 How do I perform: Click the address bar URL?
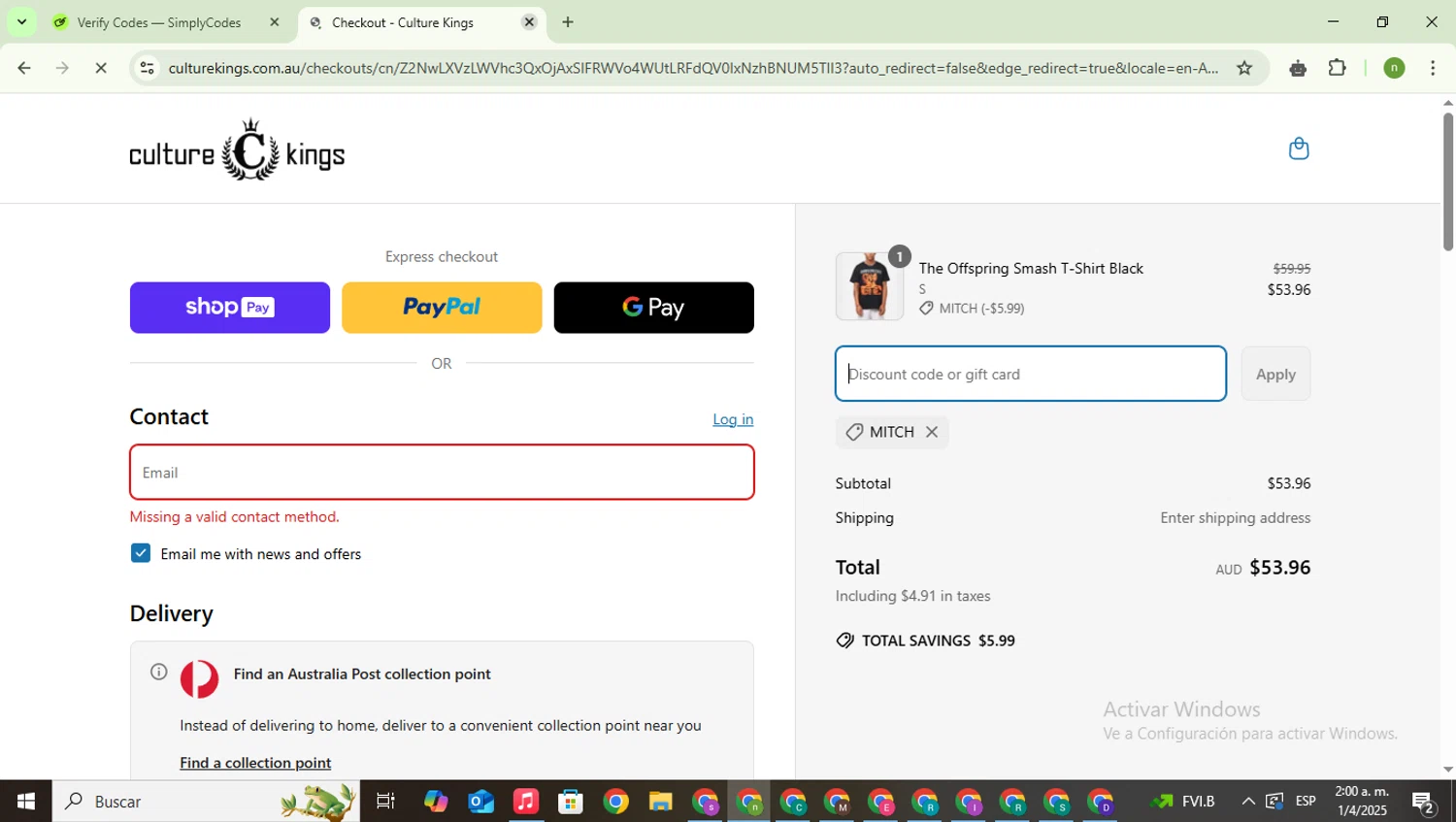(x=693, y=68)
